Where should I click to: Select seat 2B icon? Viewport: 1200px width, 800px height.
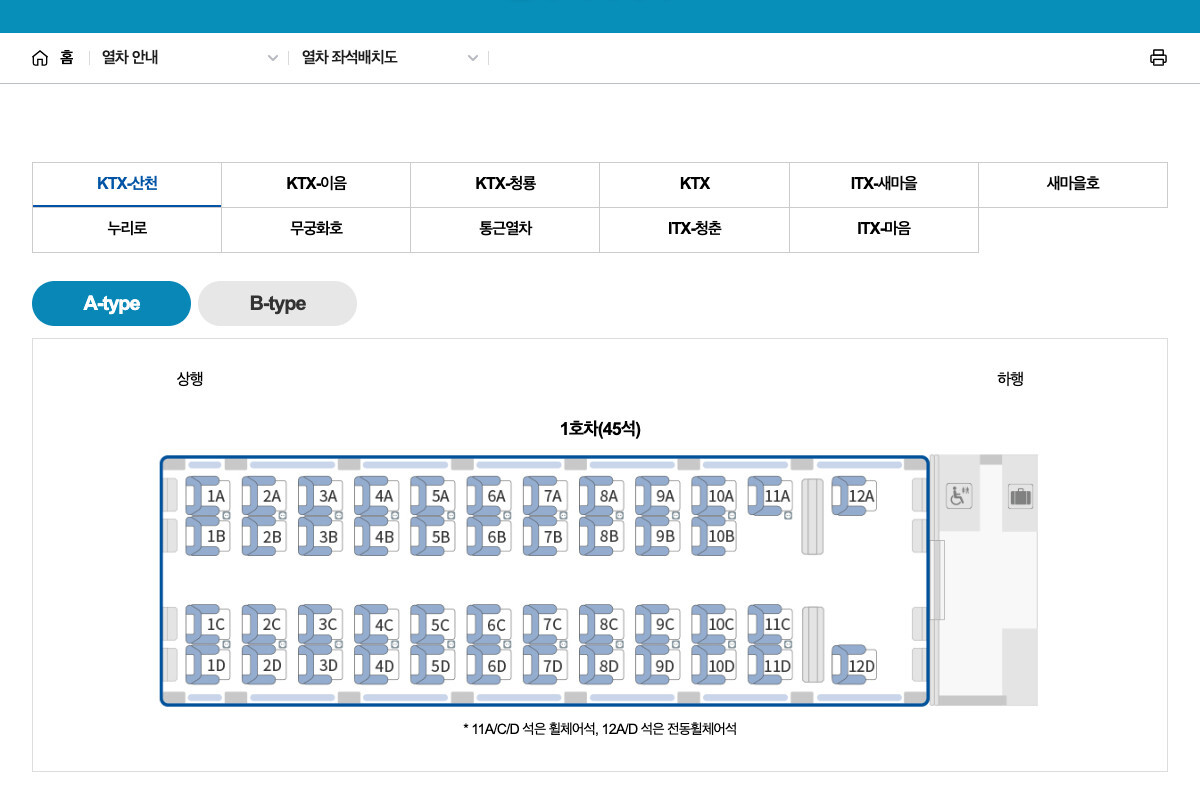pos(264,535)
